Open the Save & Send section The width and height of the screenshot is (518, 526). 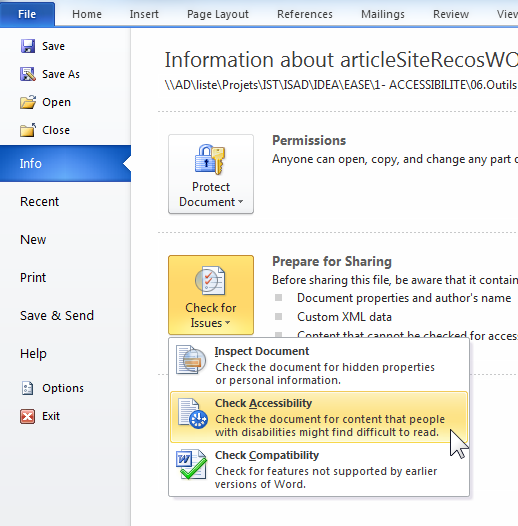57,316
